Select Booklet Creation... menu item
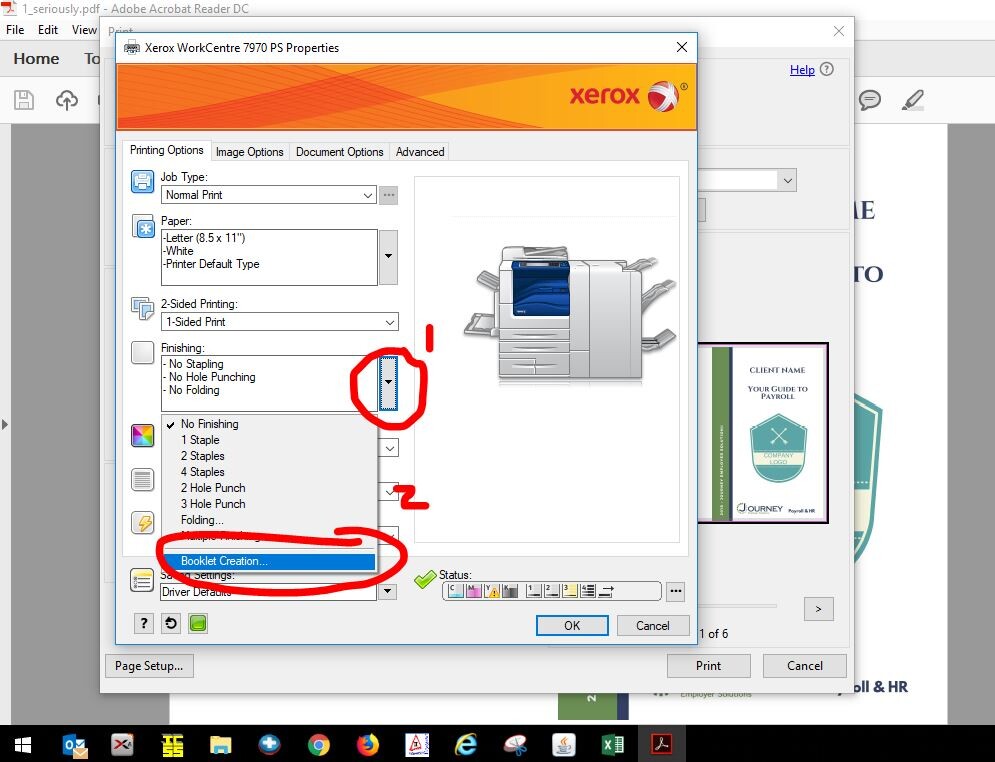Image resolution: width=995 pixels, height=762 pixels. (269, 561)
